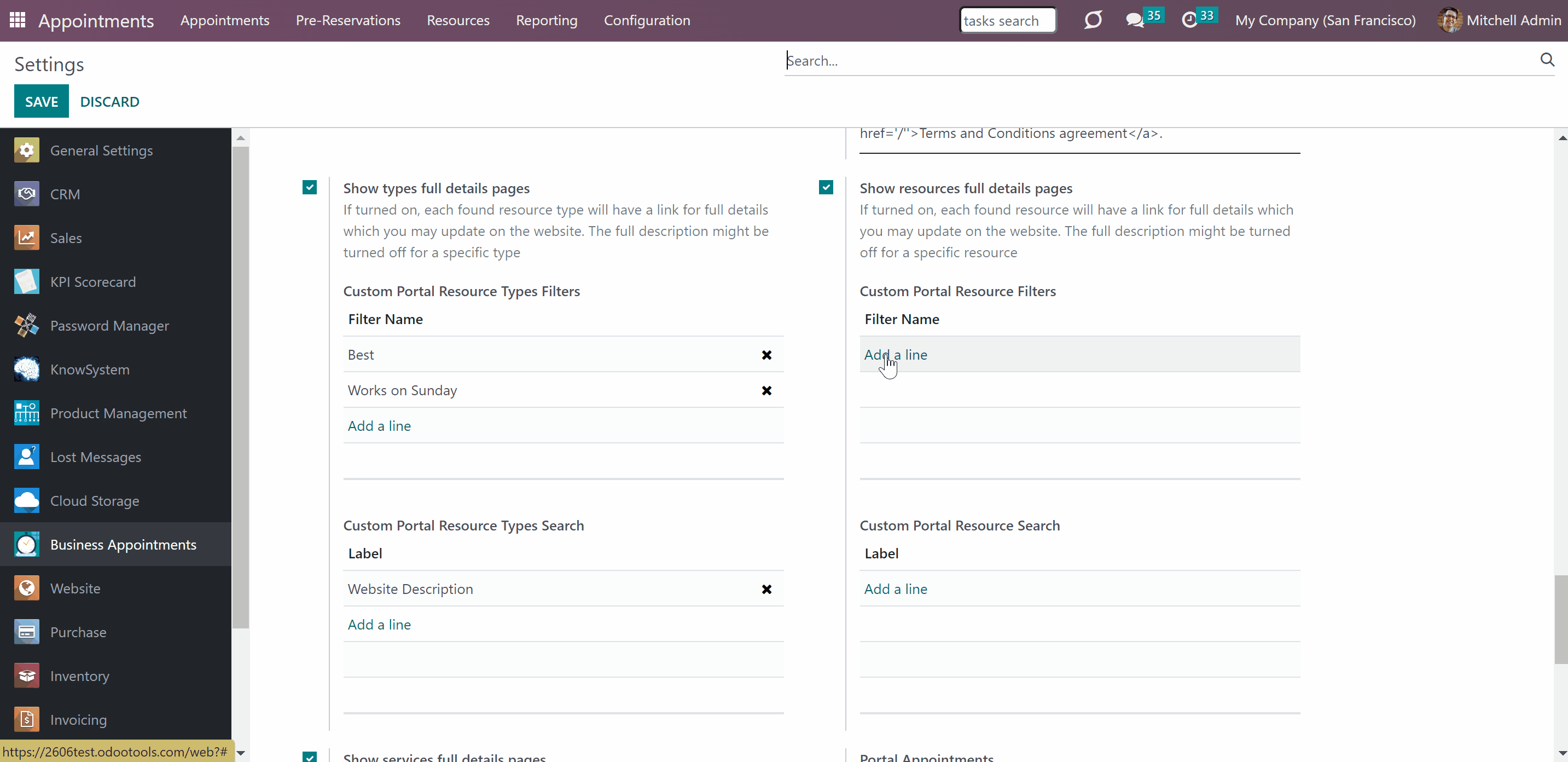Viewport: 1568px width, 762px height.
Task: Open the Configuration menu
Action: [647, 20]
